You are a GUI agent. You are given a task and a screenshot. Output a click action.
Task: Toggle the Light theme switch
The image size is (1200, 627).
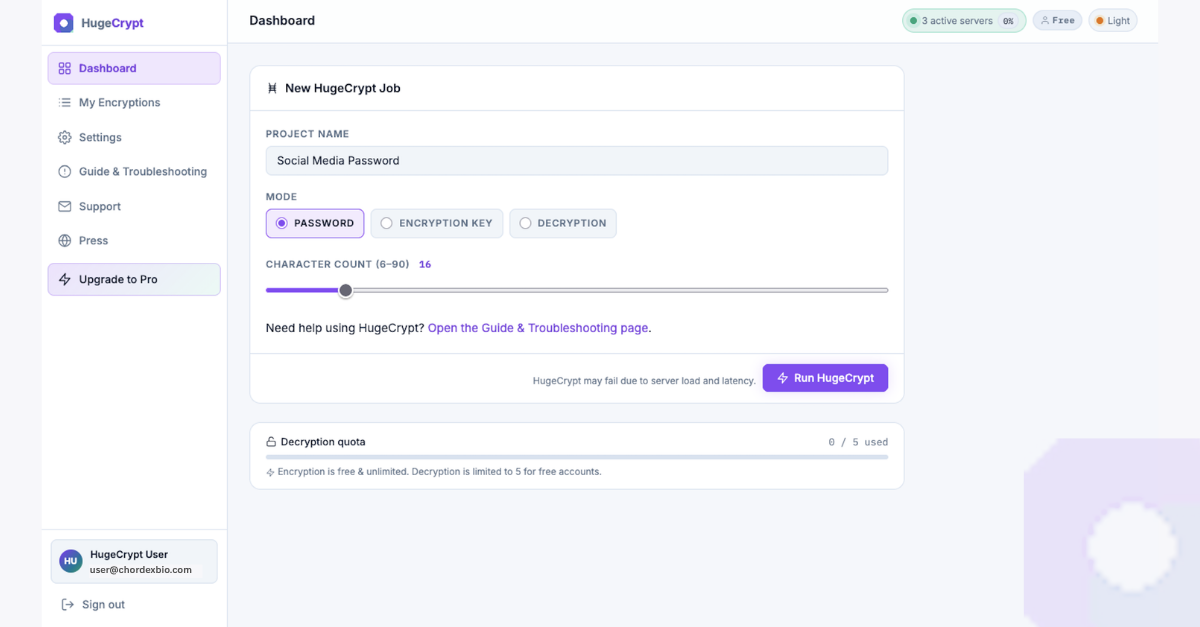pos(1113,20)
